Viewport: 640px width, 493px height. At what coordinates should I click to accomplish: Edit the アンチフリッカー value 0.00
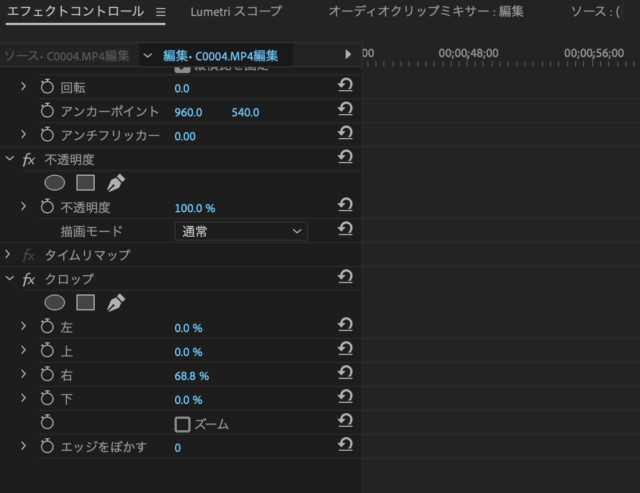[x=185, y=136]
